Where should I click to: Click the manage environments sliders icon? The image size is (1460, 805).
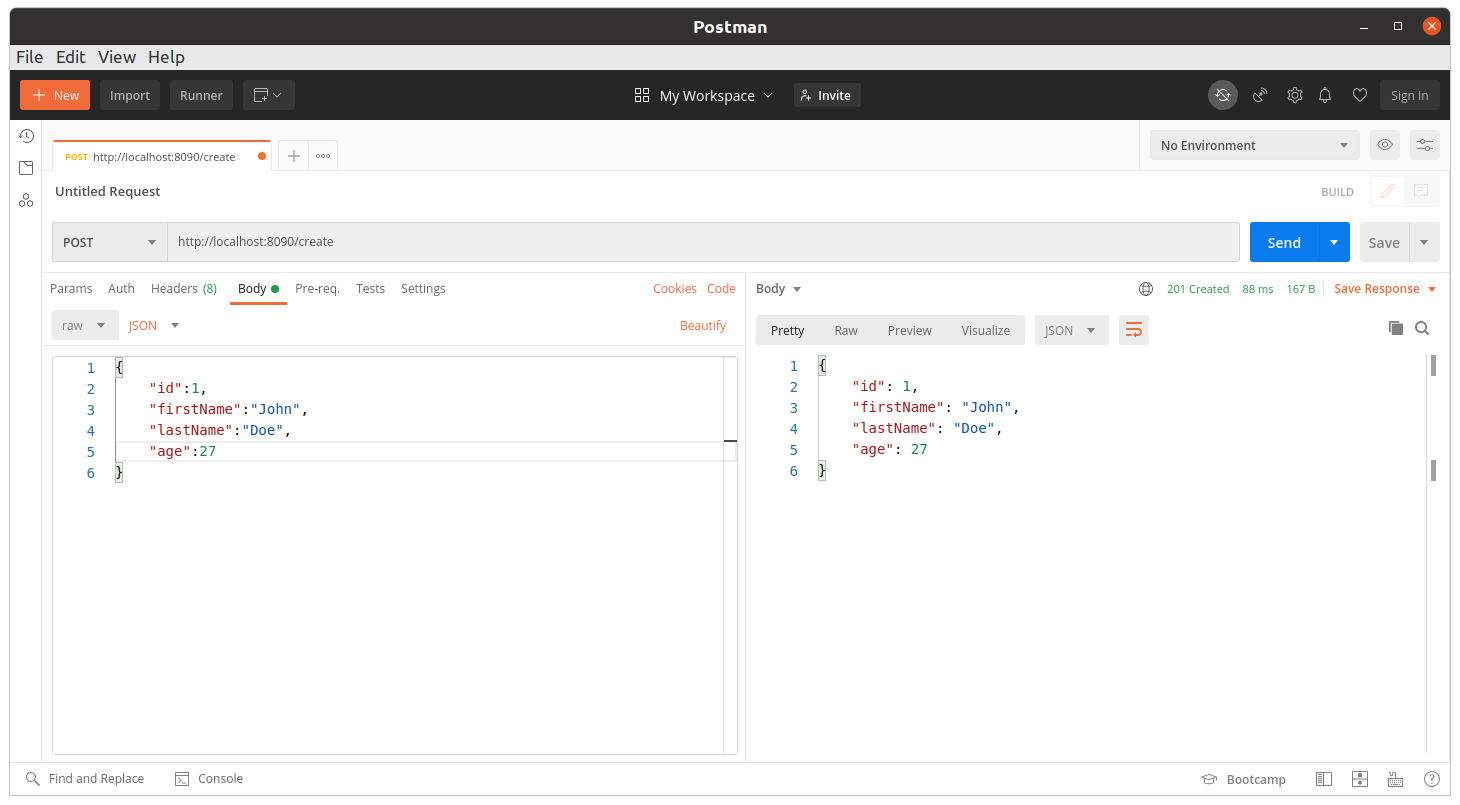click(1424, 145)
